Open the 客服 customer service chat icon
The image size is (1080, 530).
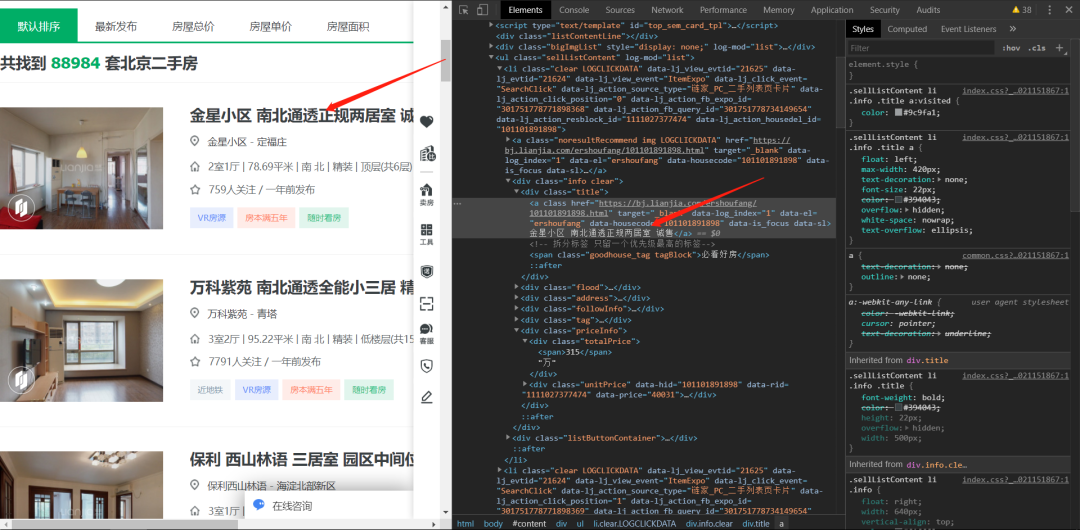pos(426,334)
